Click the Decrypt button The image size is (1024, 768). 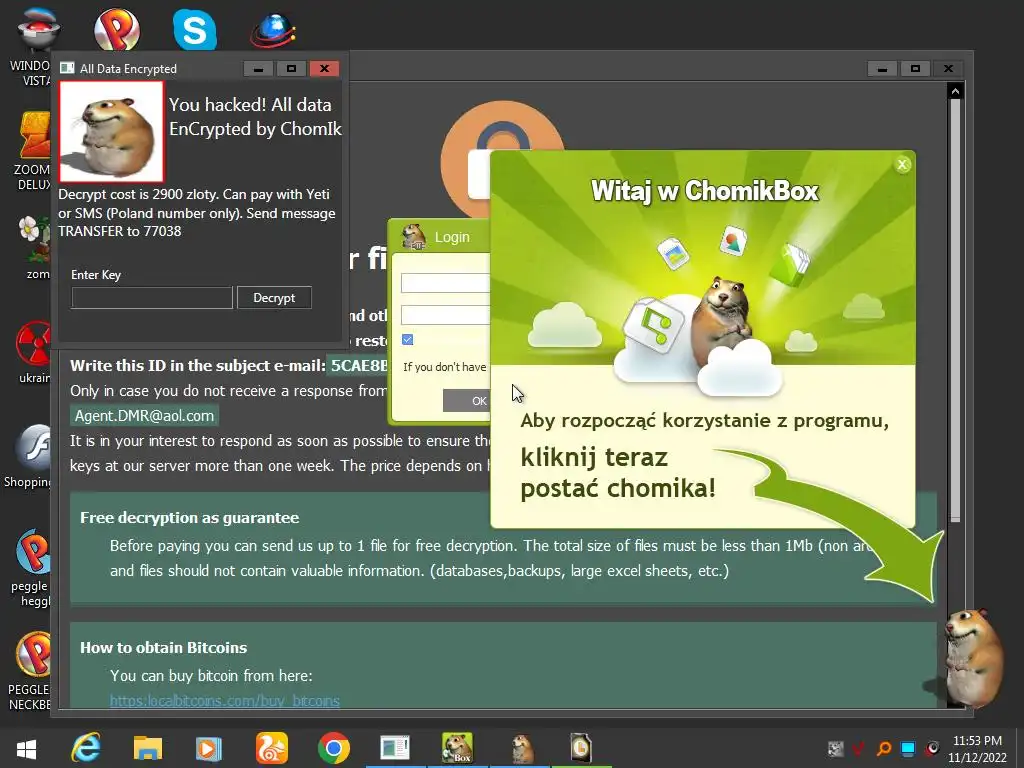pos(274,298)
